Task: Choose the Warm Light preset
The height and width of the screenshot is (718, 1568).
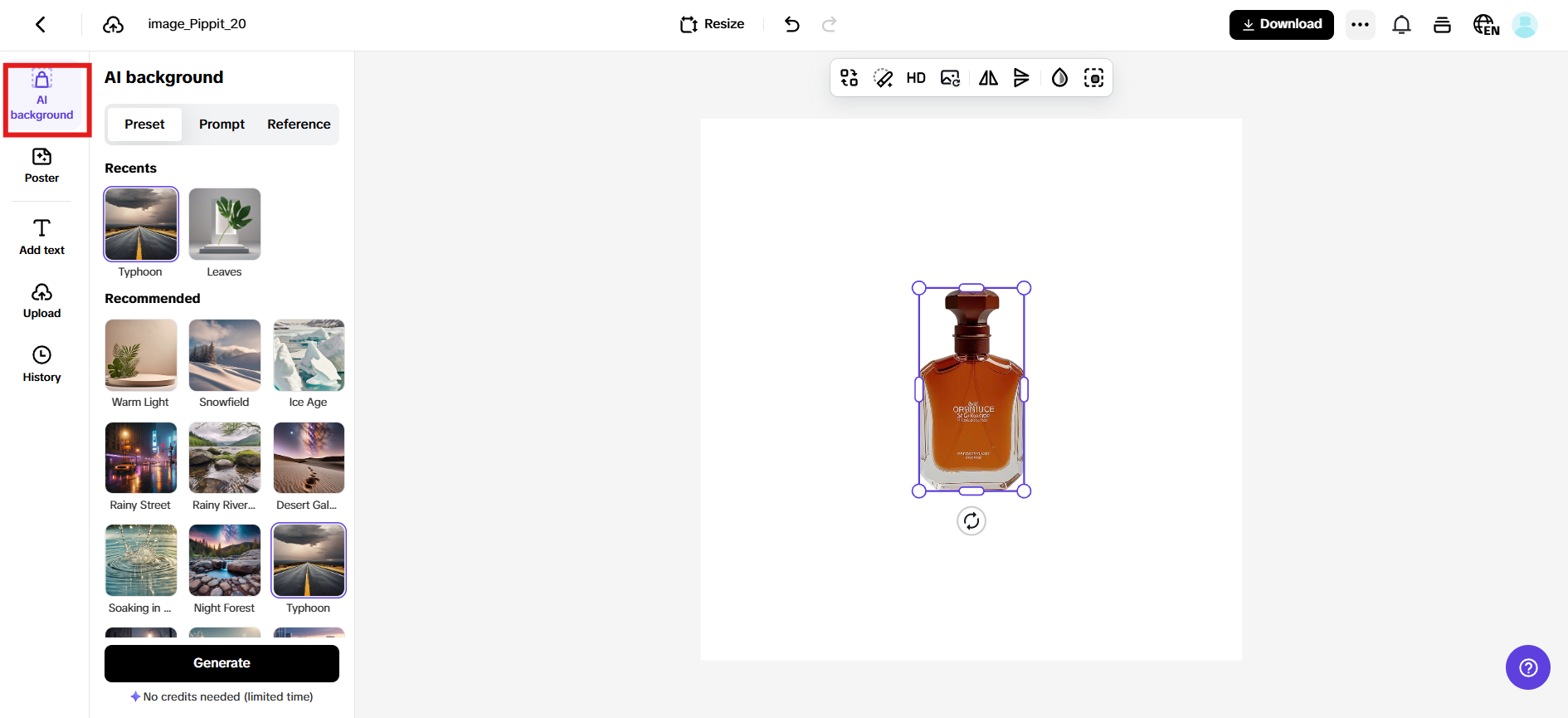Action: click(141, 355)
